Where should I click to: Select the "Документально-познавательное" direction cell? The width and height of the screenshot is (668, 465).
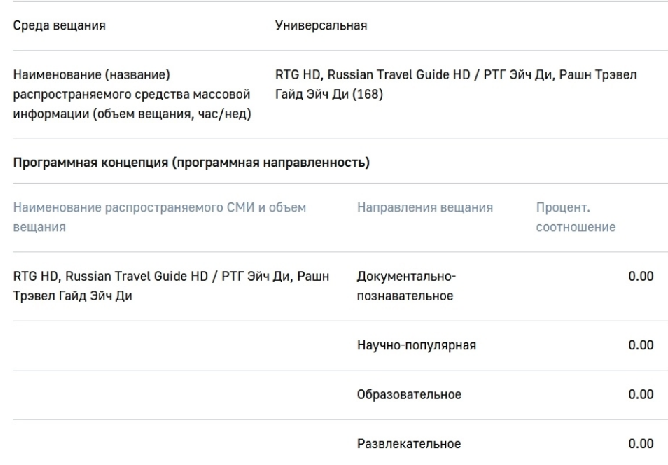[406, 285]
